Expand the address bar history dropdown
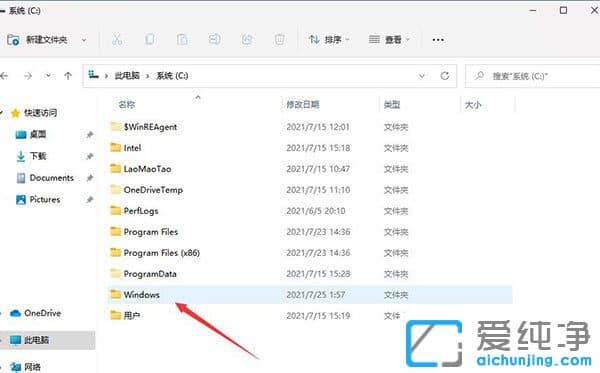600x373 pixels. click(x=422, y=76)
